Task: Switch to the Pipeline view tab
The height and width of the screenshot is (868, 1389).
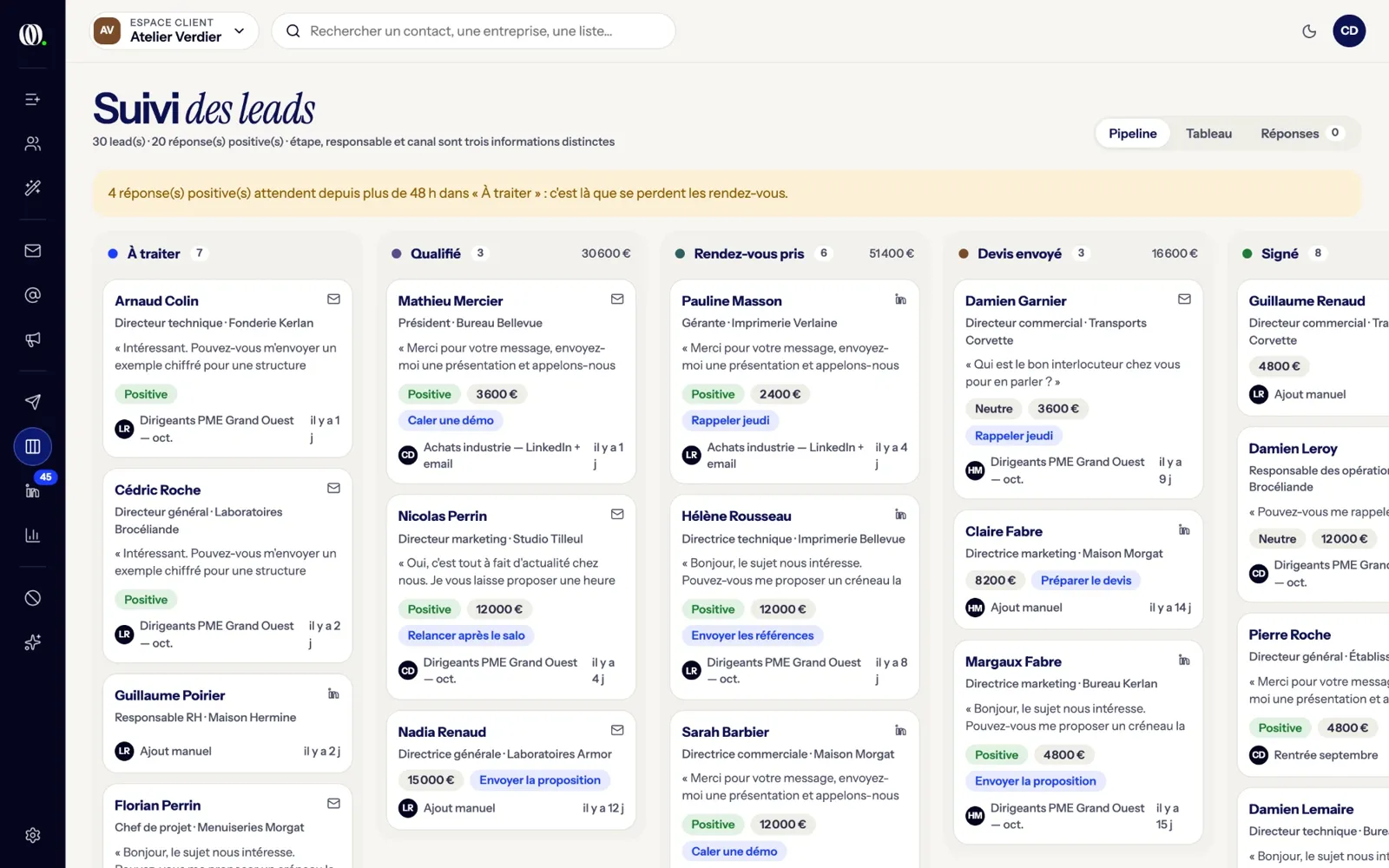Action: click(x=1132, y=134)
